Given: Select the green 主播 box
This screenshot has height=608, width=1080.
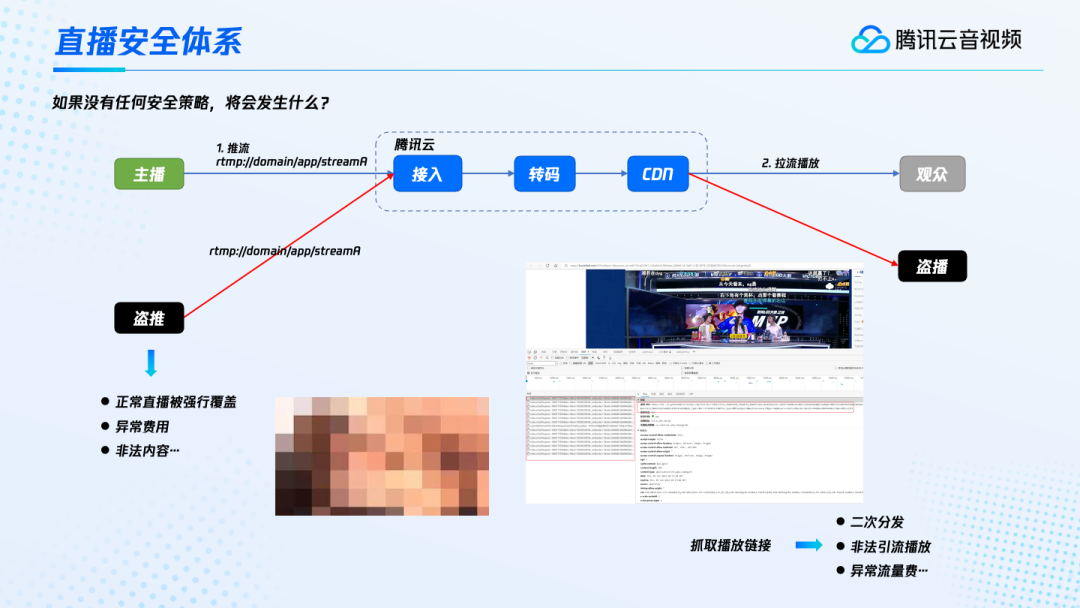Looking at the screenshot, I should click(x=149, y=174).
